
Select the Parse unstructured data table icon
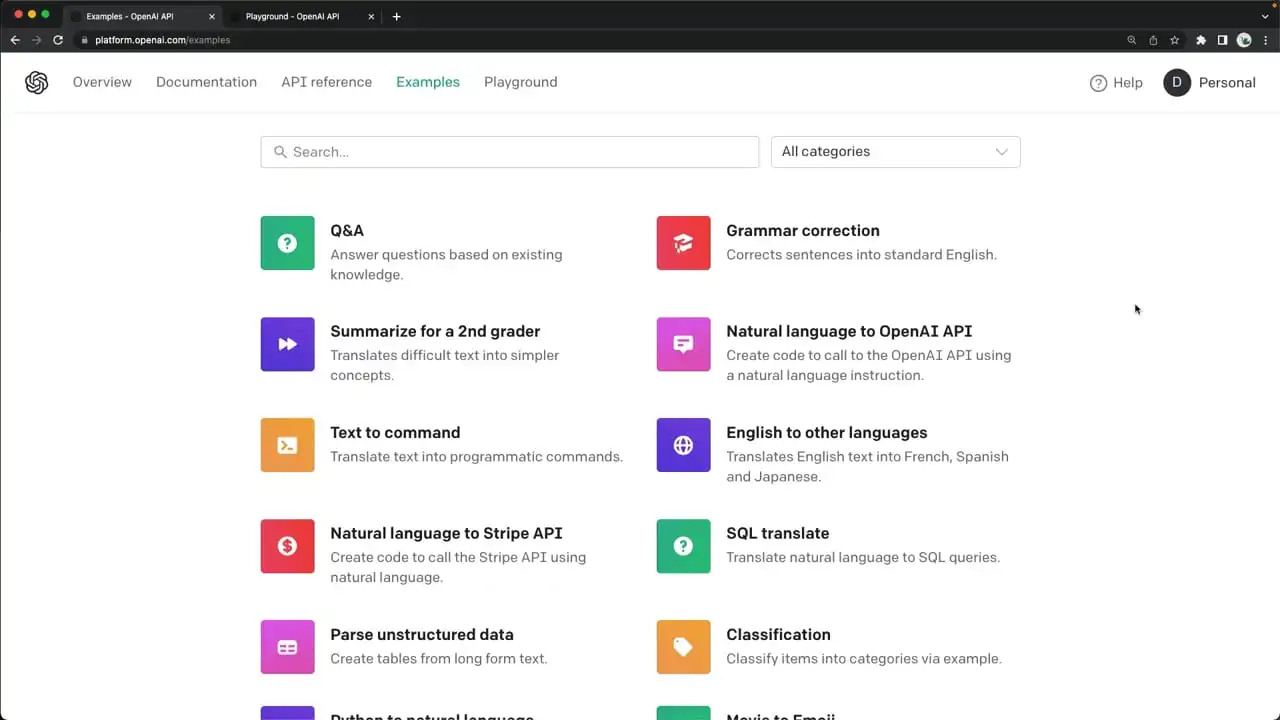pyautogui.click(x=287, y=647)
